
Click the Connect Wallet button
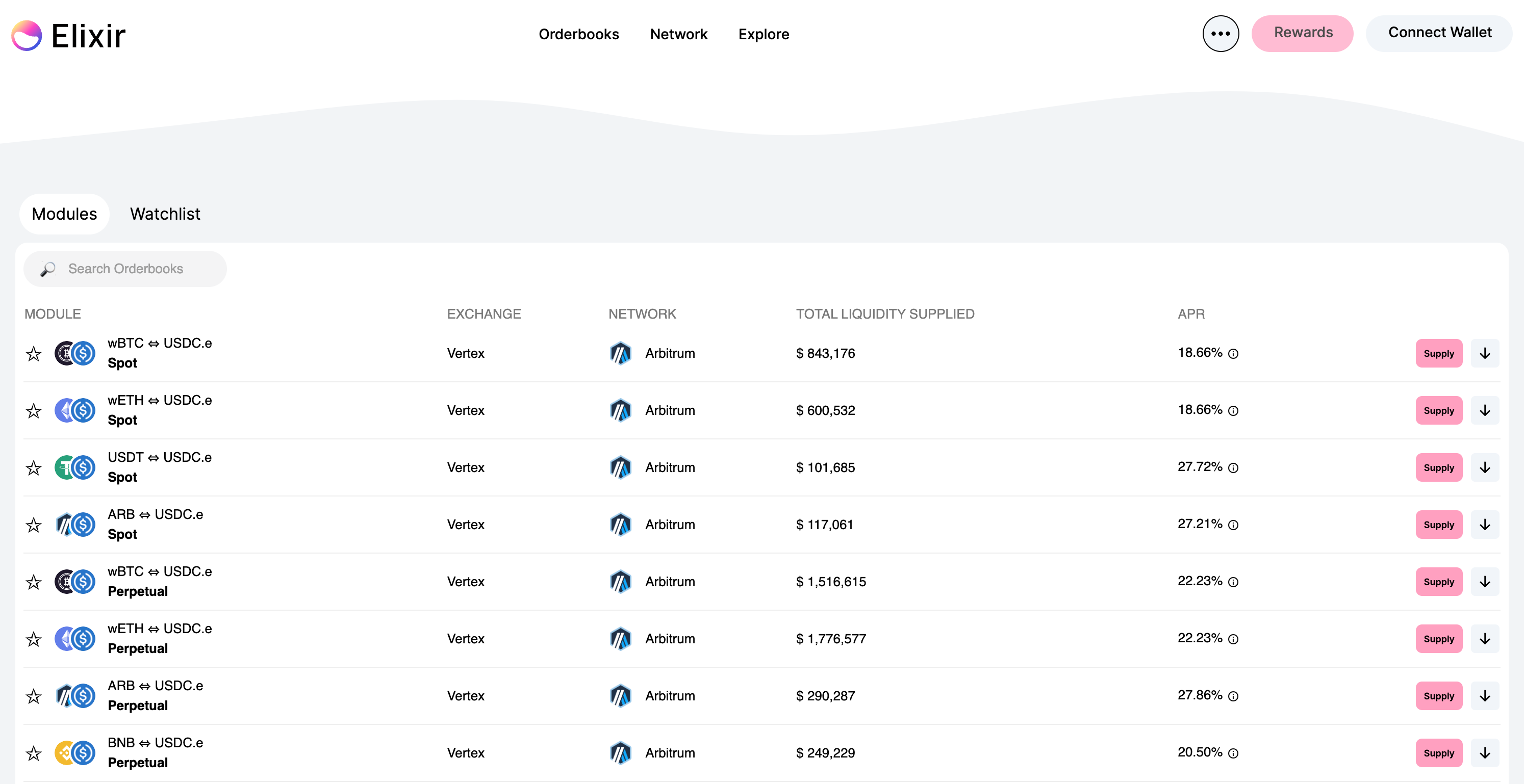tap(1439, 33)
